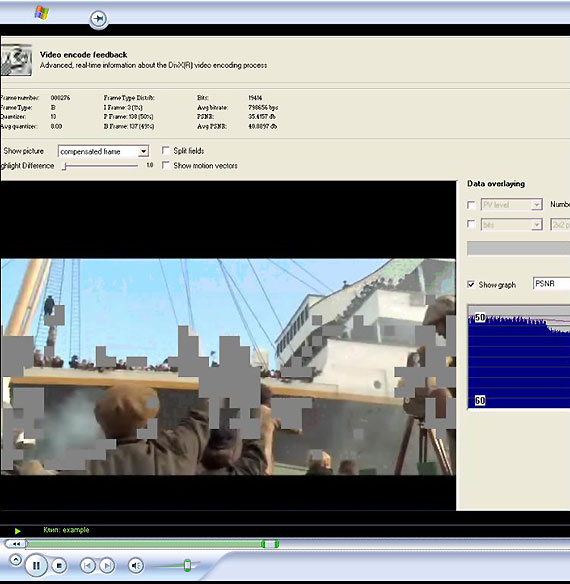This screenshot has width=570, height=584.
Task: Click the round arrow button in the title bar
Action: coord(98,19)
